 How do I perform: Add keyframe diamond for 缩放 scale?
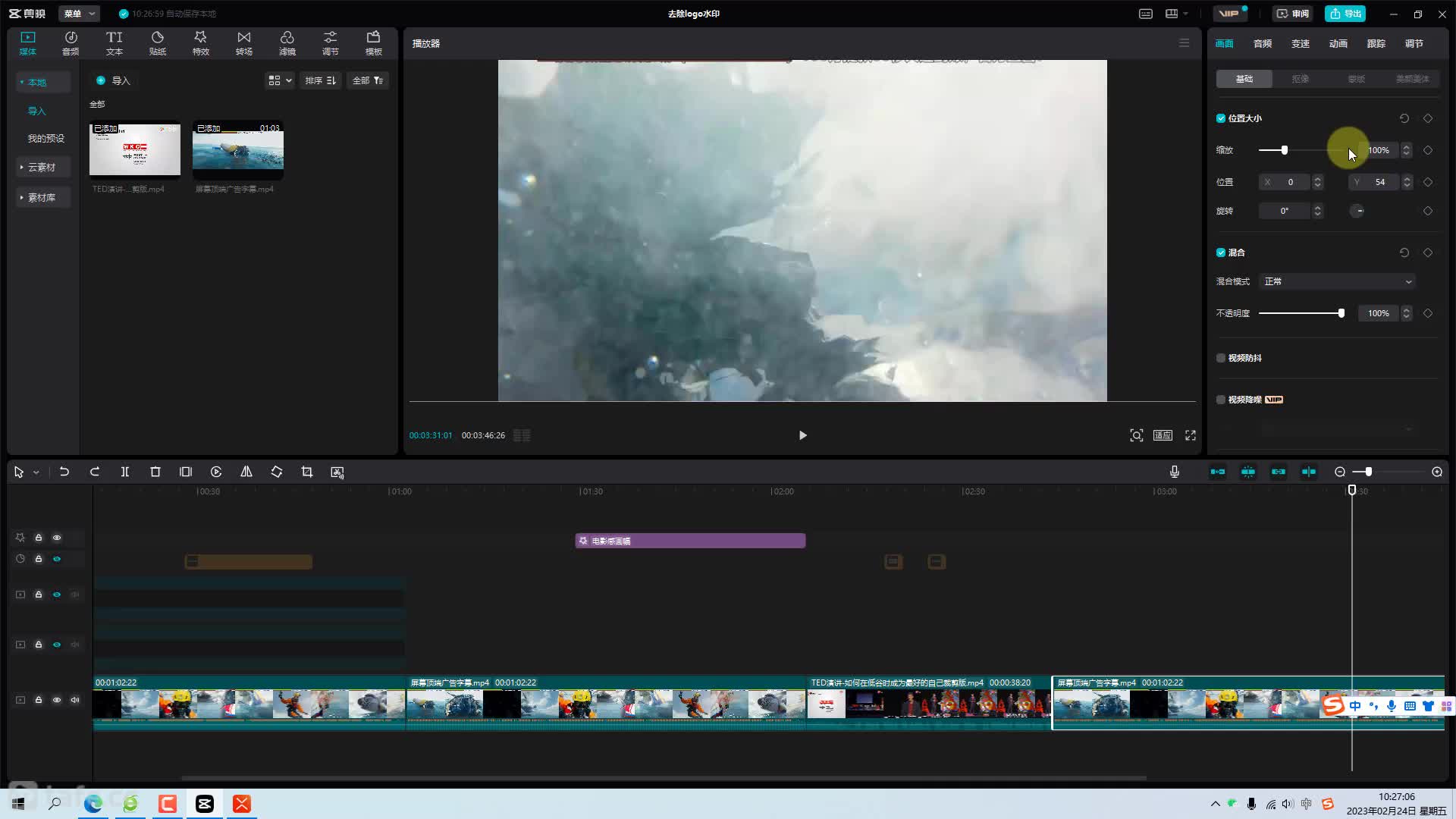[x=1428, y=150]
